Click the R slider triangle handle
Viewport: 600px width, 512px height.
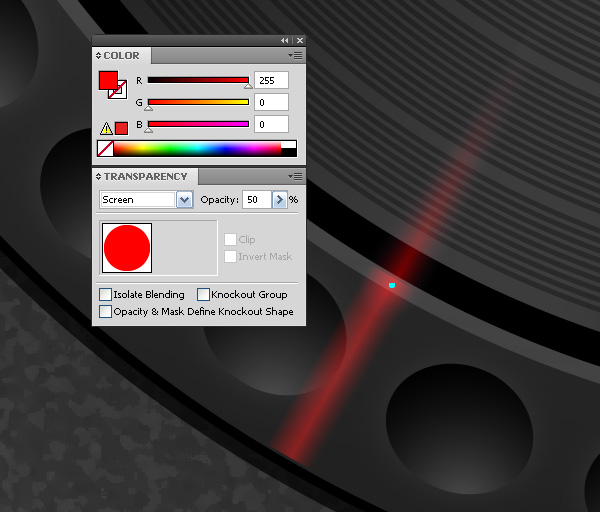click(248, 86)
